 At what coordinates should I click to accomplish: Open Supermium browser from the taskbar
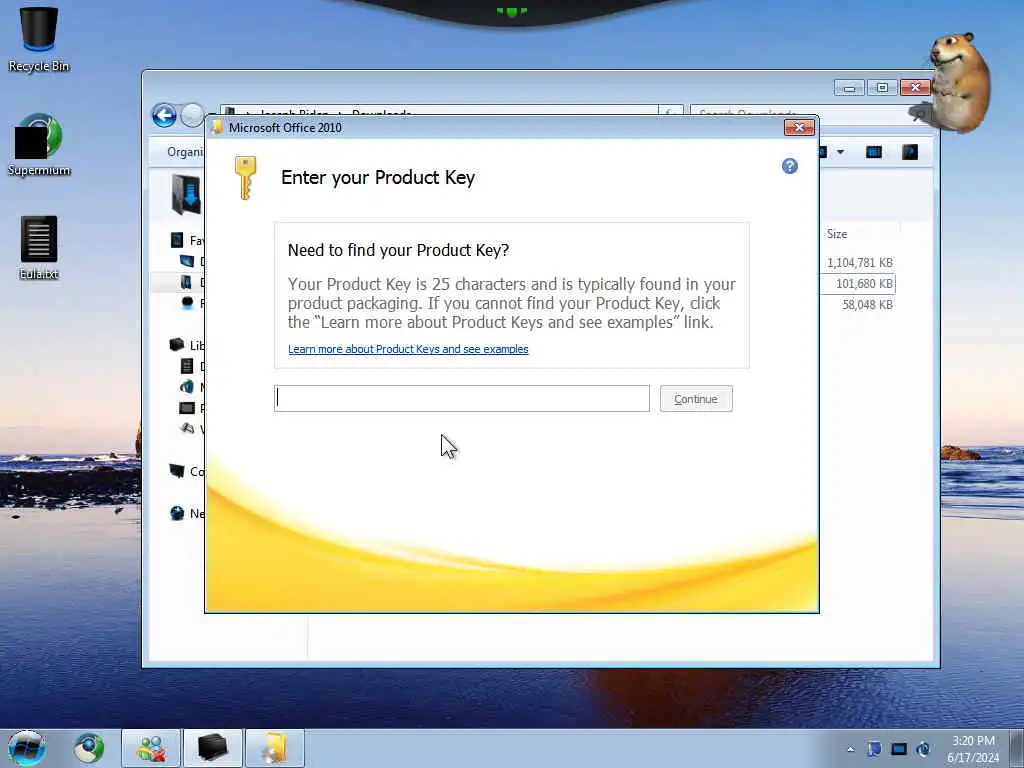pos(89,748)
